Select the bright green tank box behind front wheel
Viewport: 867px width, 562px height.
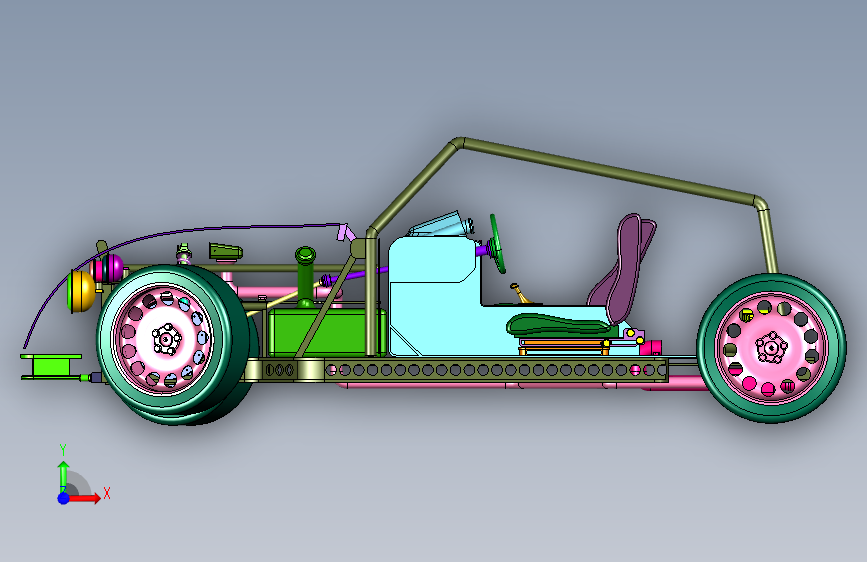point(326,332)
